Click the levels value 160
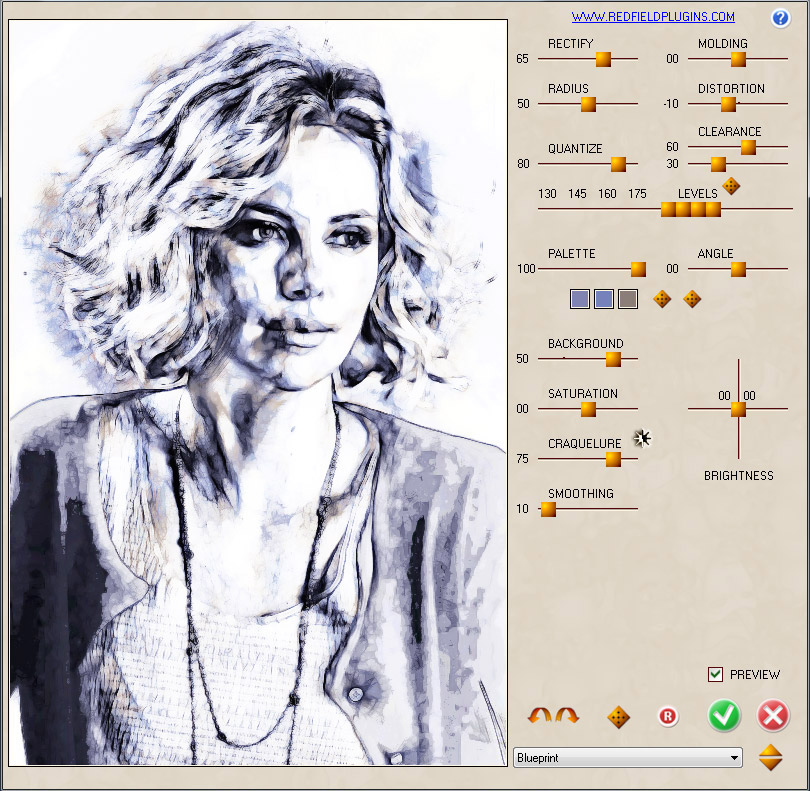 607,194
